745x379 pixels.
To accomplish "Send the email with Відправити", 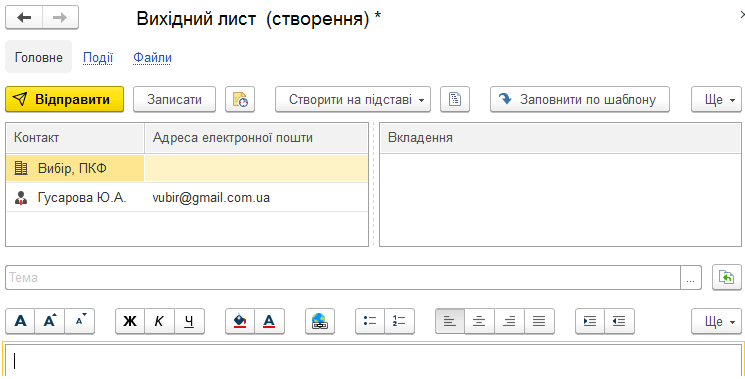I will pyautogui.click(x=65, y=99).
